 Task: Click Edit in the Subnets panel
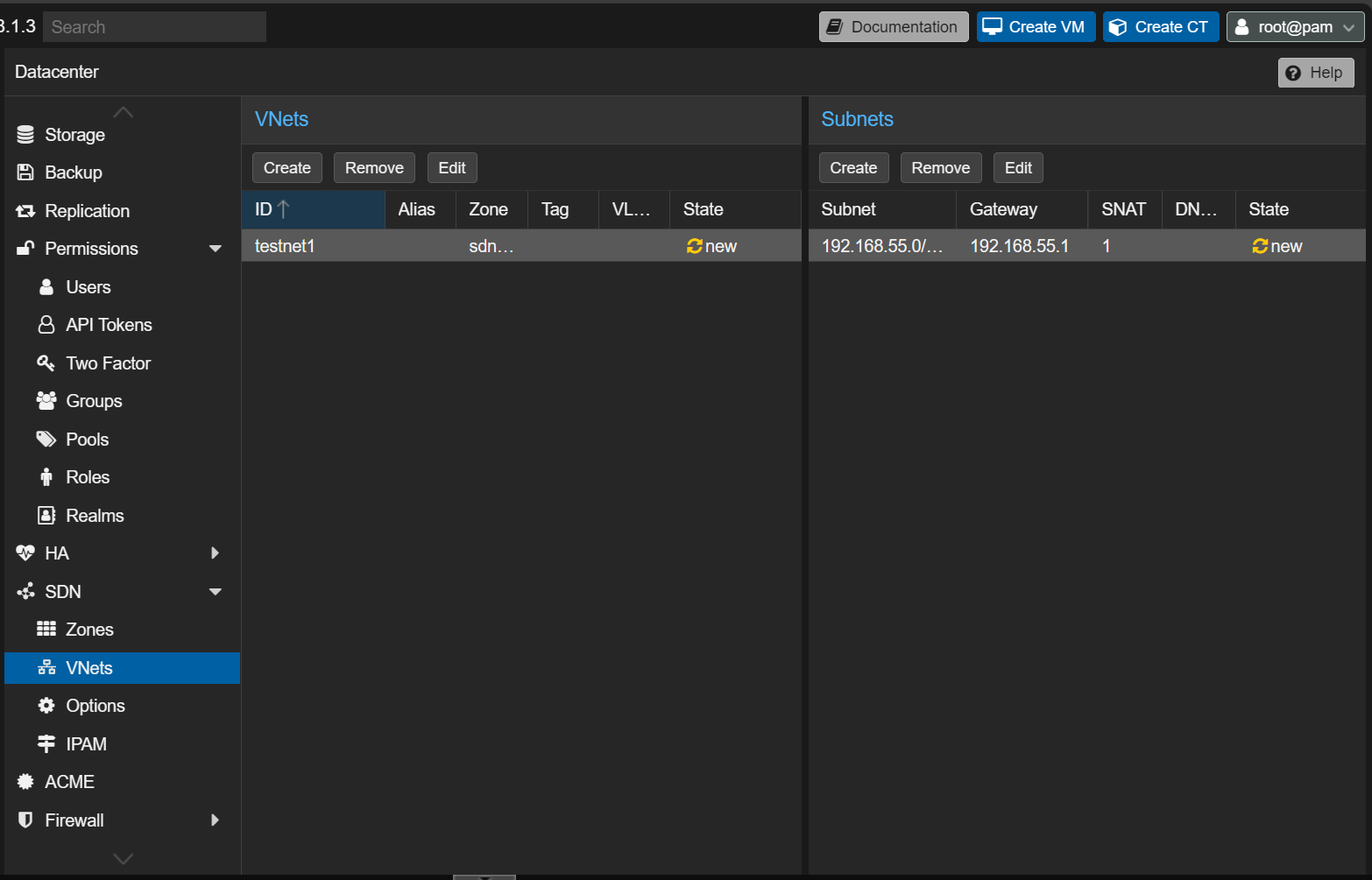[1018, 168]
